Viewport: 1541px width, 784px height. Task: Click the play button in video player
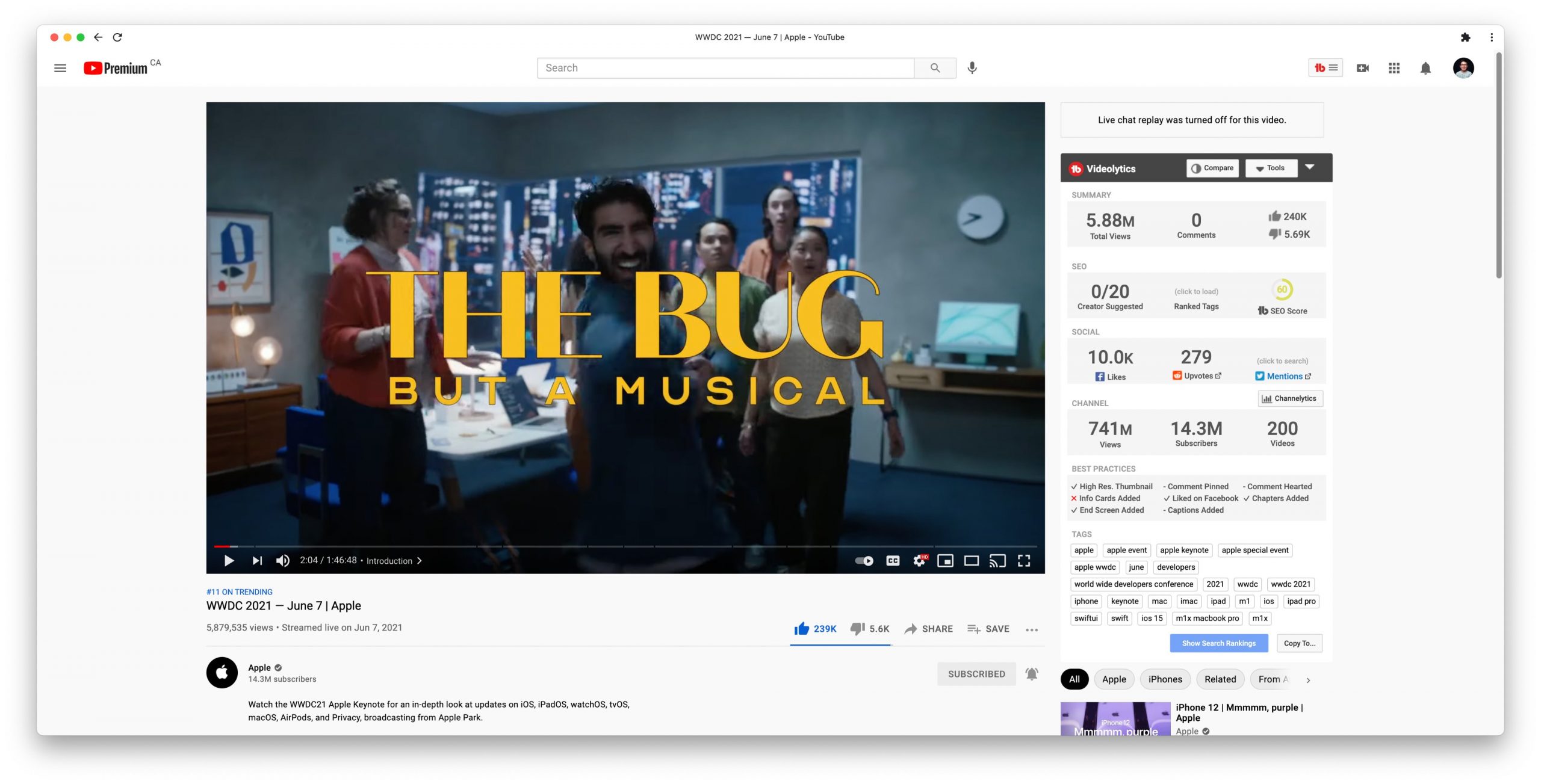coord(229,561)
